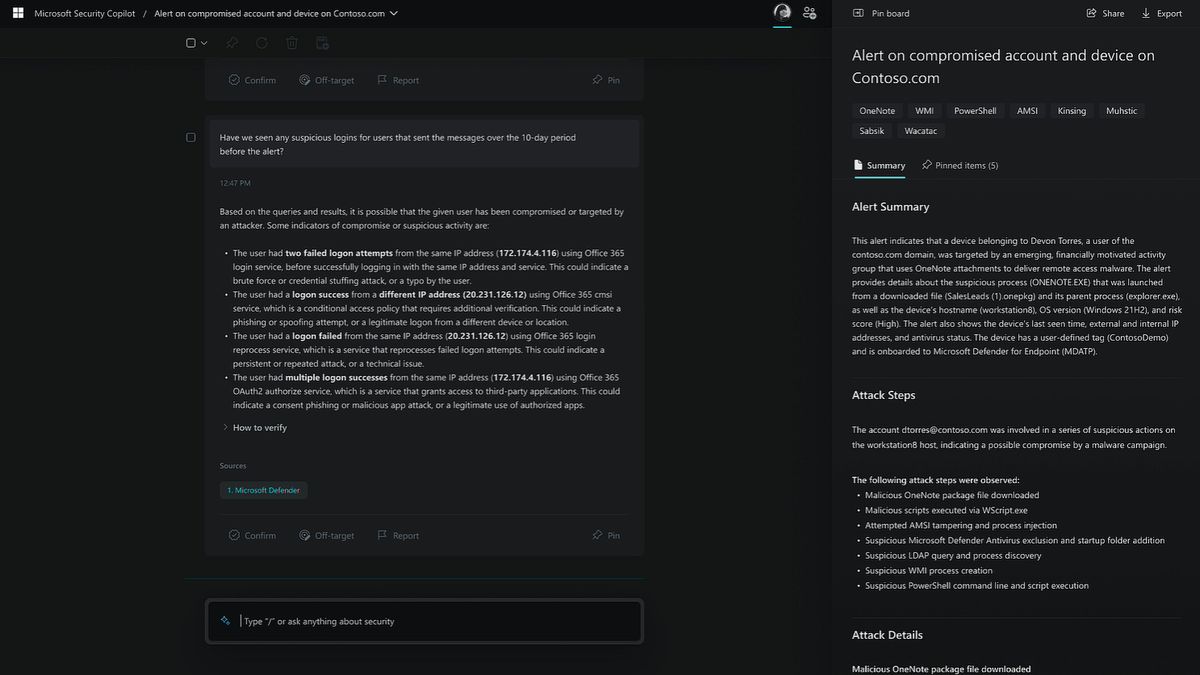Open the Microsoft Defender source link
Viewport: 1200px width, 675px height.
click(263, 490)
